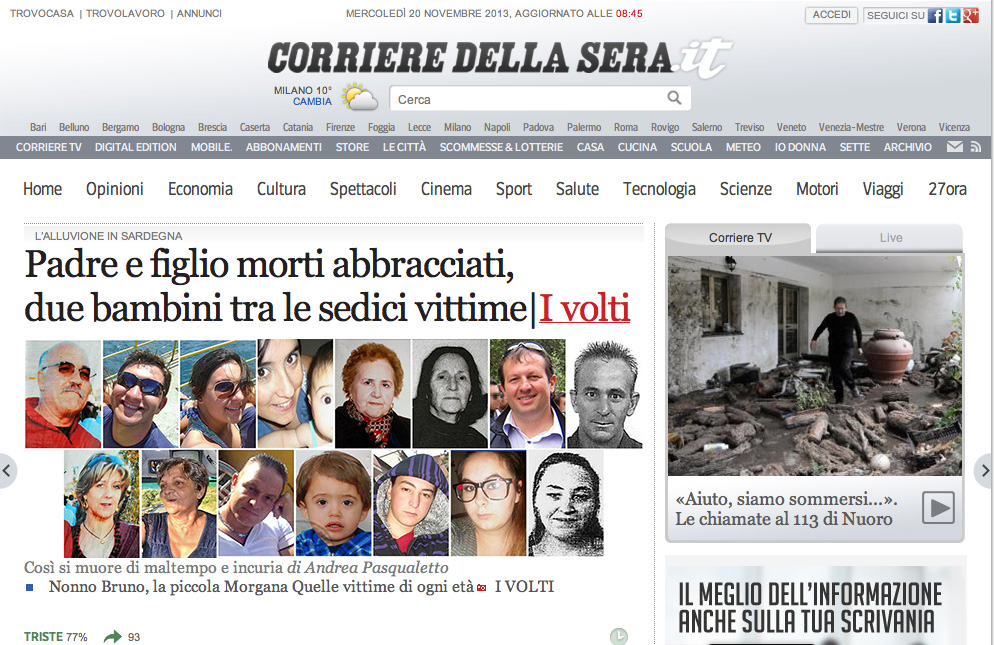Switch to the Live video tab

tap(888, 238)
